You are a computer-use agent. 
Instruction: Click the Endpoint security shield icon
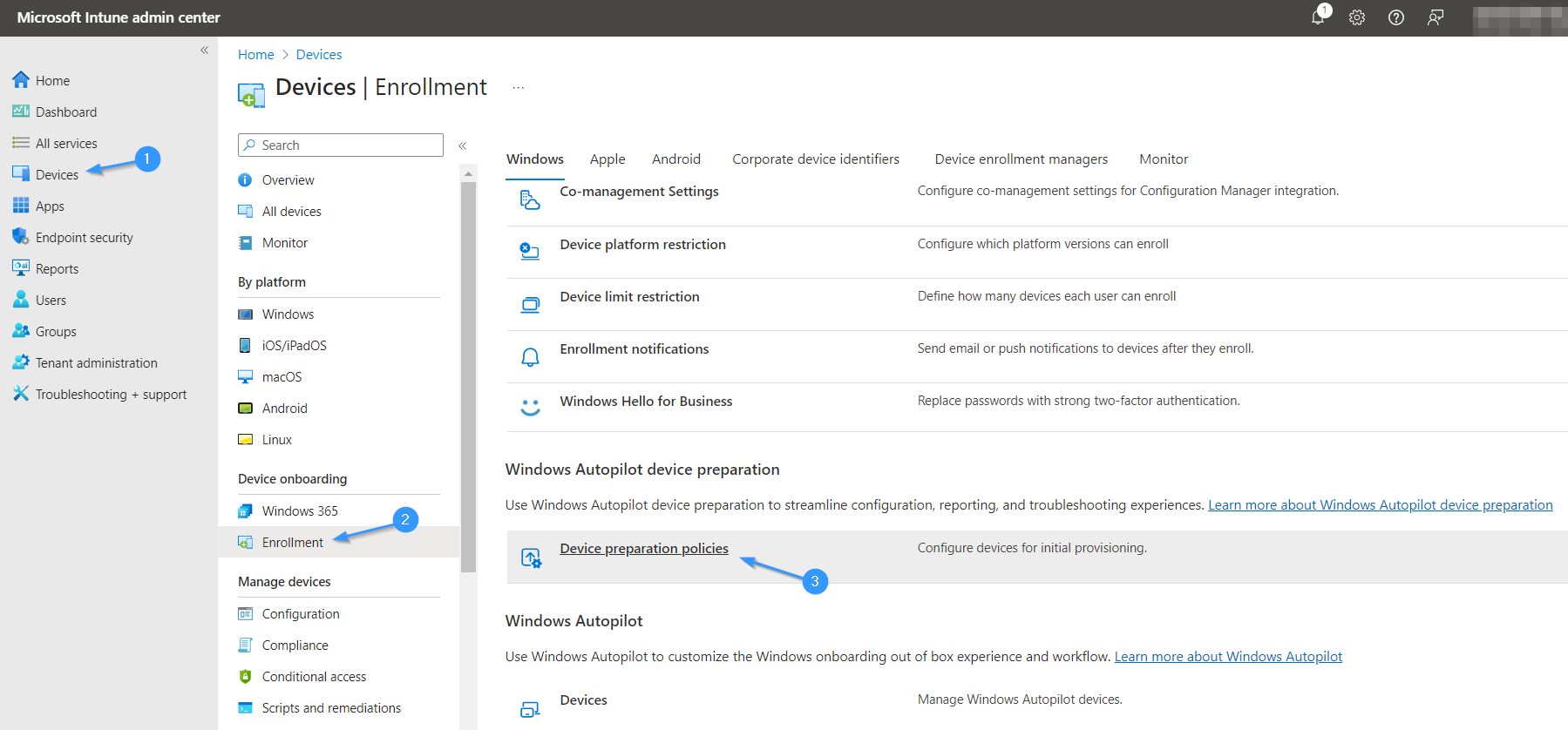[21, 237]
